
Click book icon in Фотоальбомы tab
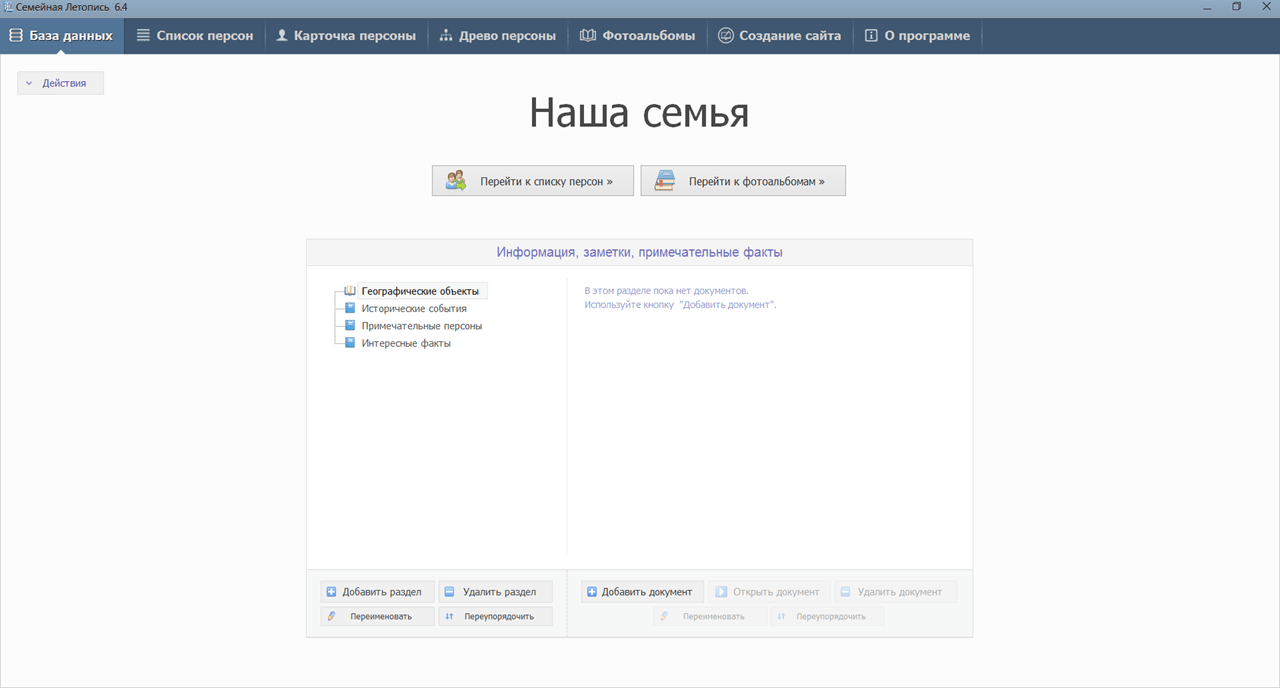point(588,35)
